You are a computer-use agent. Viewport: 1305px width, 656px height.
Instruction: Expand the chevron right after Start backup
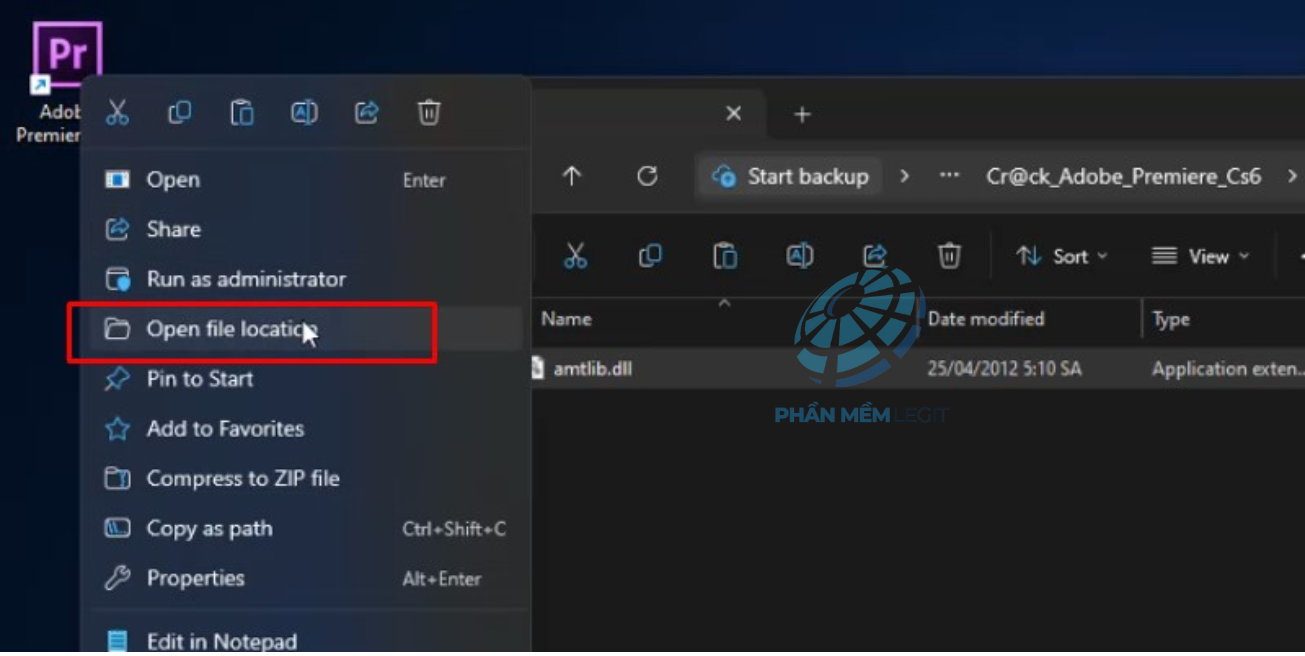904,176
